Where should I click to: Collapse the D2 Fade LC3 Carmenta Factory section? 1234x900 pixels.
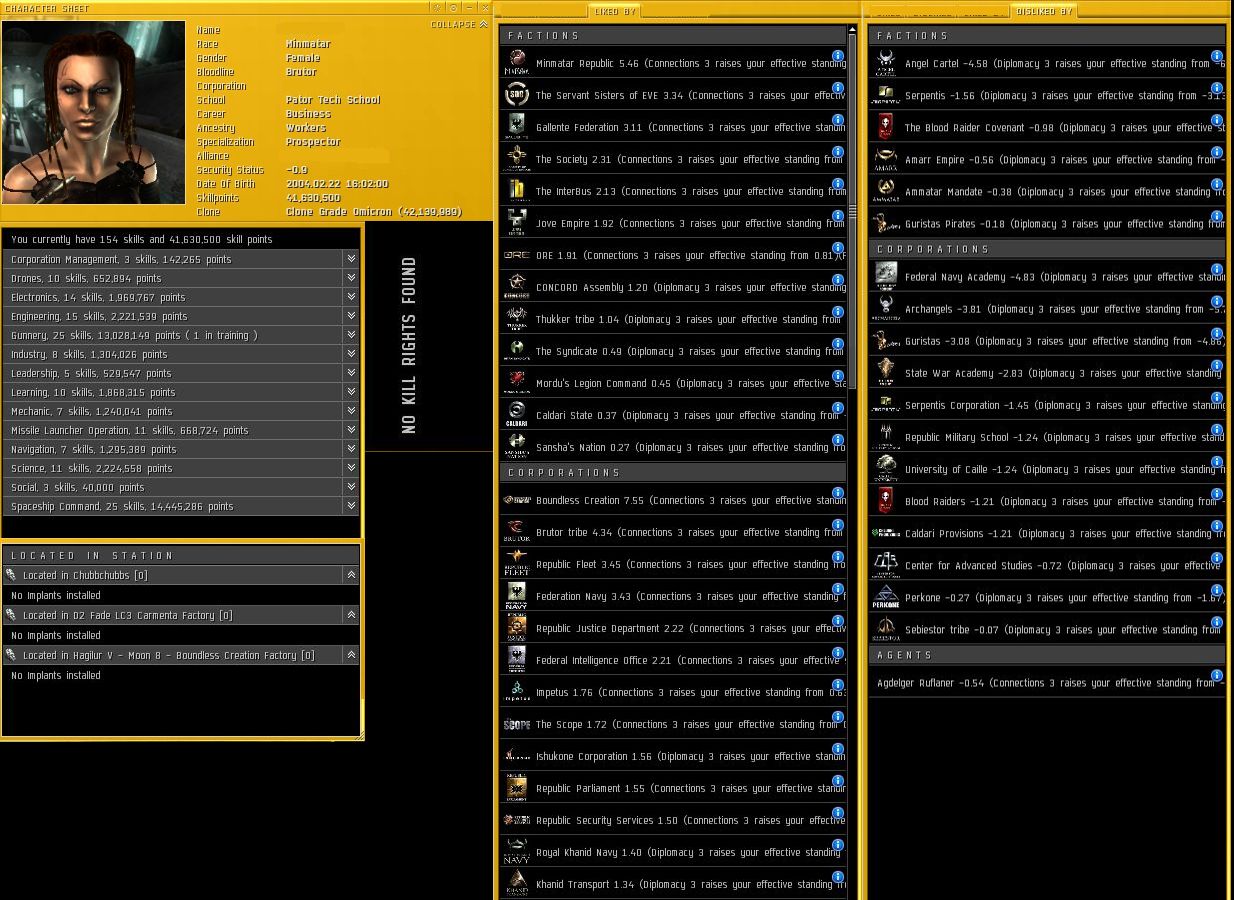click(351, 615)
